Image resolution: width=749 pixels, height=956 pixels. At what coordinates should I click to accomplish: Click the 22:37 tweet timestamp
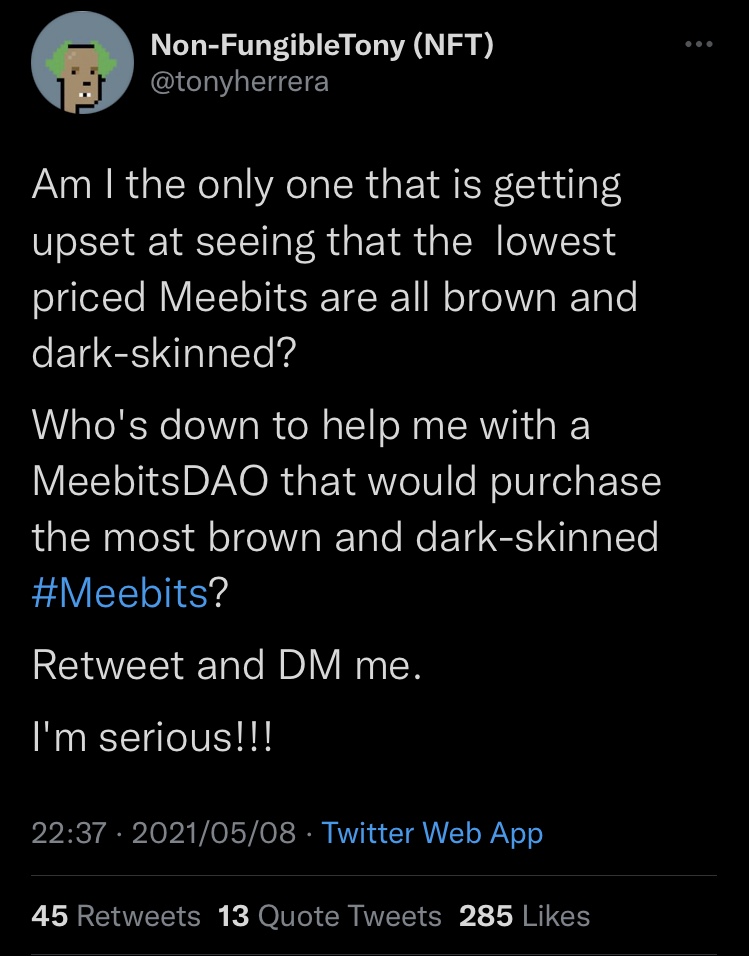68,832
